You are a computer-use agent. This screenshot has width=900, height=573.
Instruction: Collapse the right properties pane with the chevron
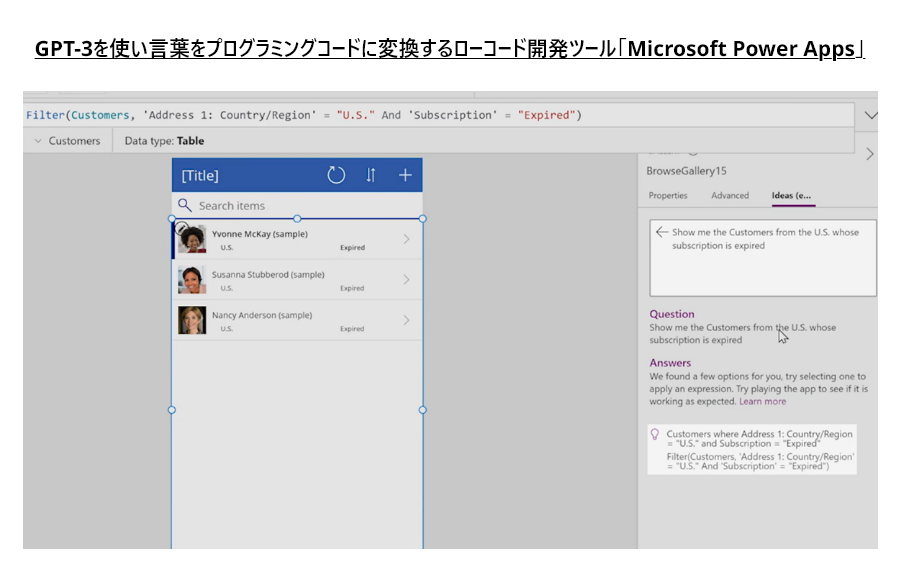(870, 154)
